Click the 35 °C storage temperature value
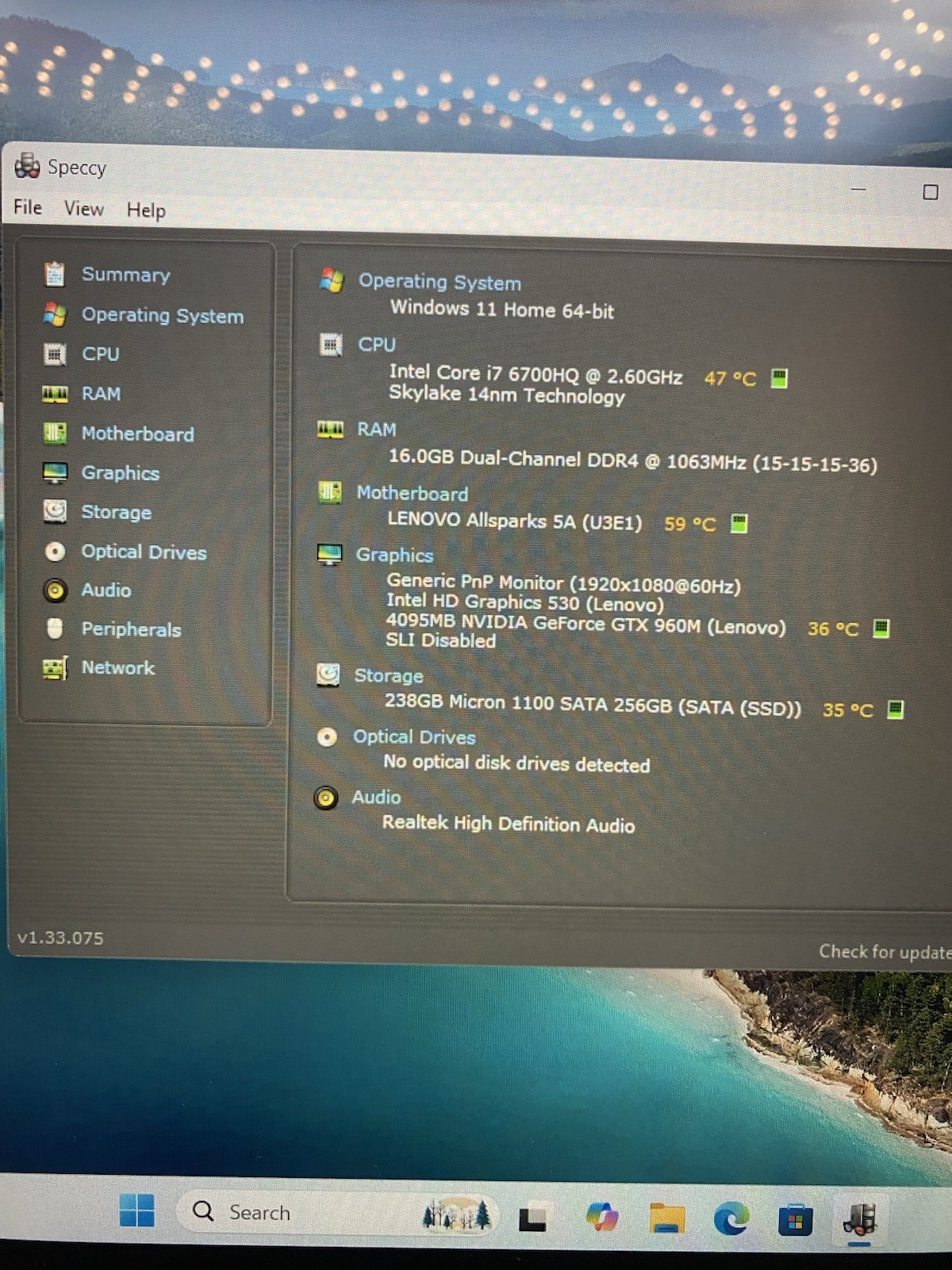Image resolution: width=952 pixels, height=1270 pixels. click(847, 710)
